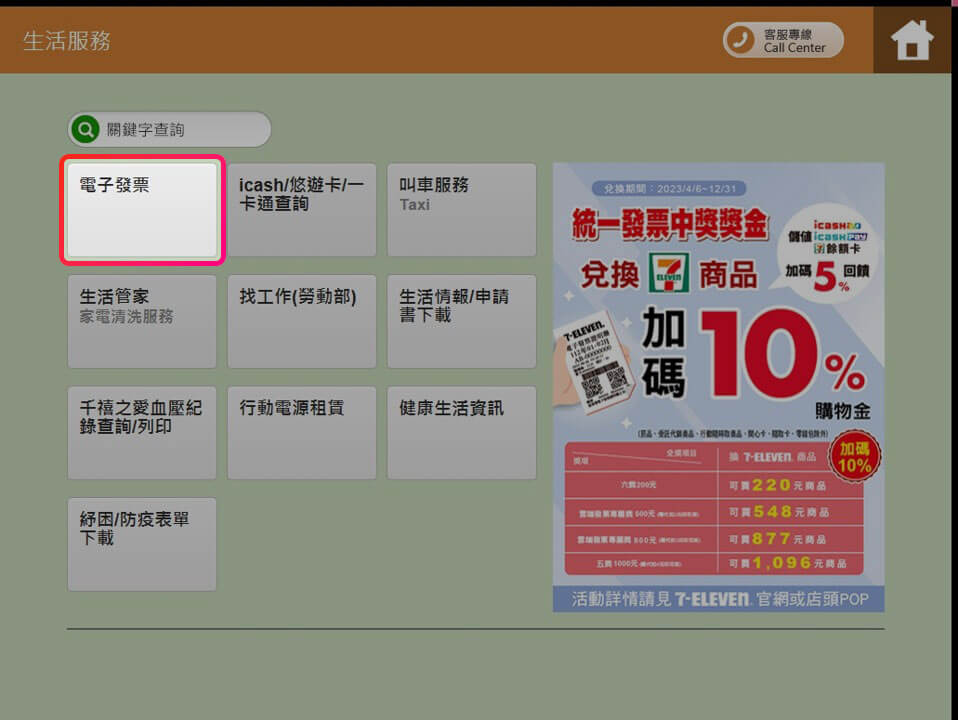Open the 健康生活資訊 tile
958x720 pixels.
(x=462, y=433)
